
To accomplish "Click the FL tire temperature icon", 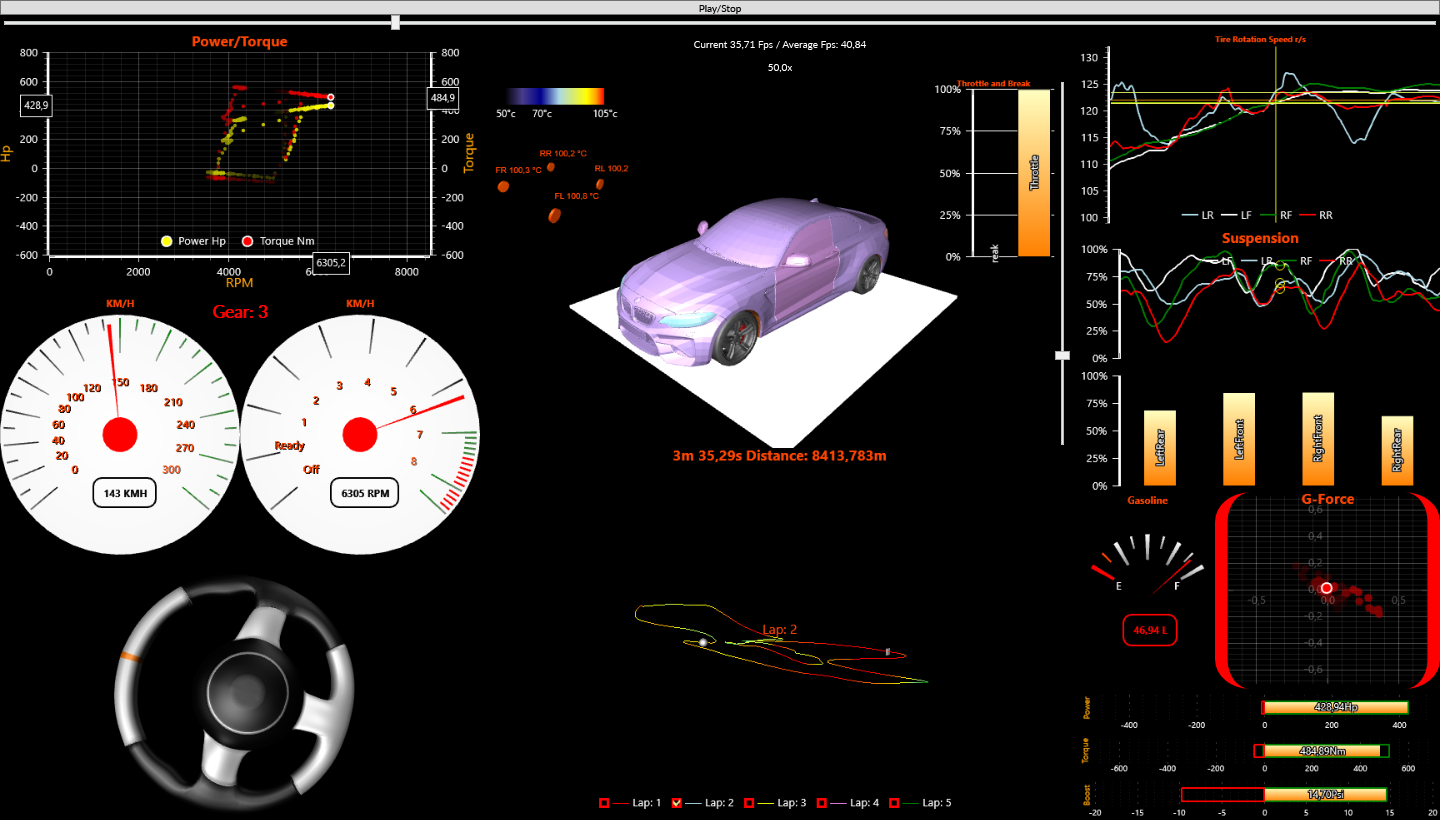I will (555, 215).
